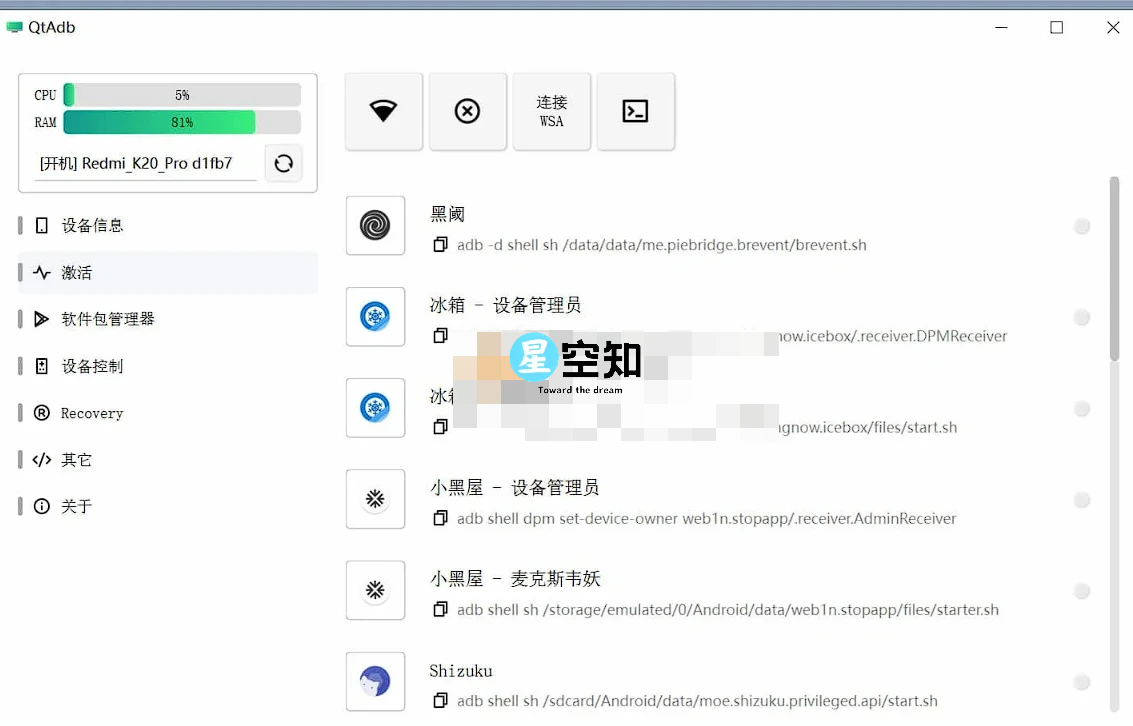Copy the Shizuku activation command
The height and width of the screenshot is (726, 1133).
tap(440, 701)
